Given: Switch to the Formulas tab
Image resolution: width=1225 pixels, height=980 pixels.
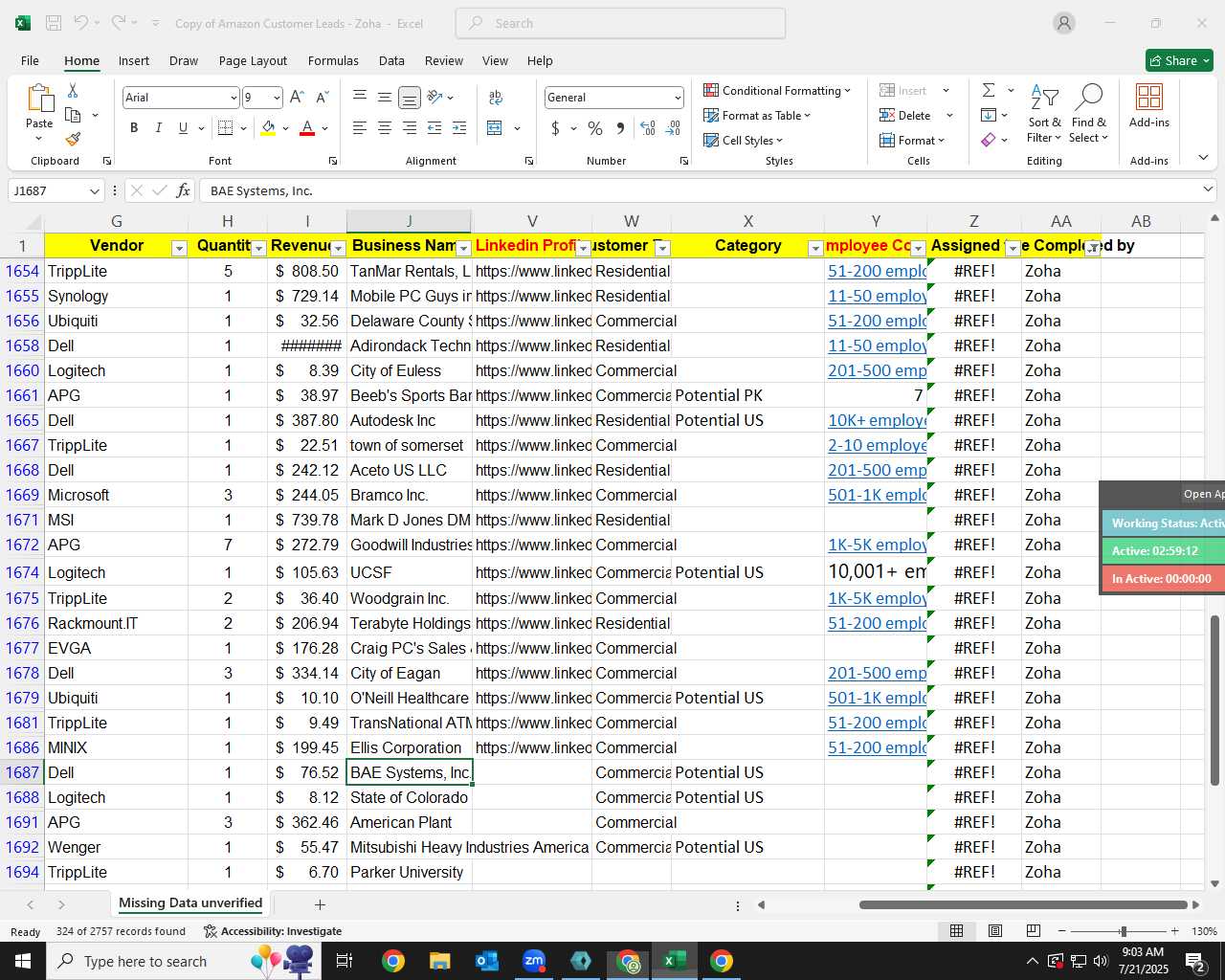Looking at the screenshot, I should point(333,60).
